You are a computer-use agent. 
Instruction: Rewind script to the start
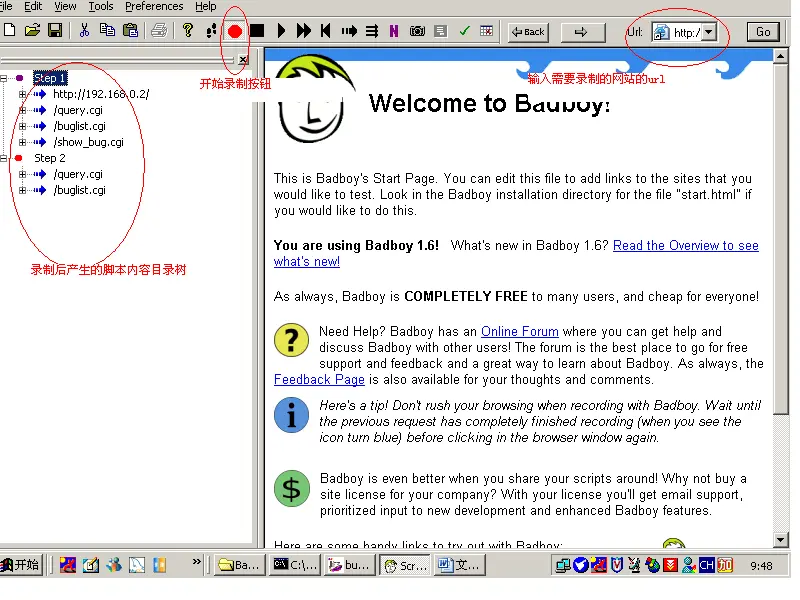[x=326, y=31]
